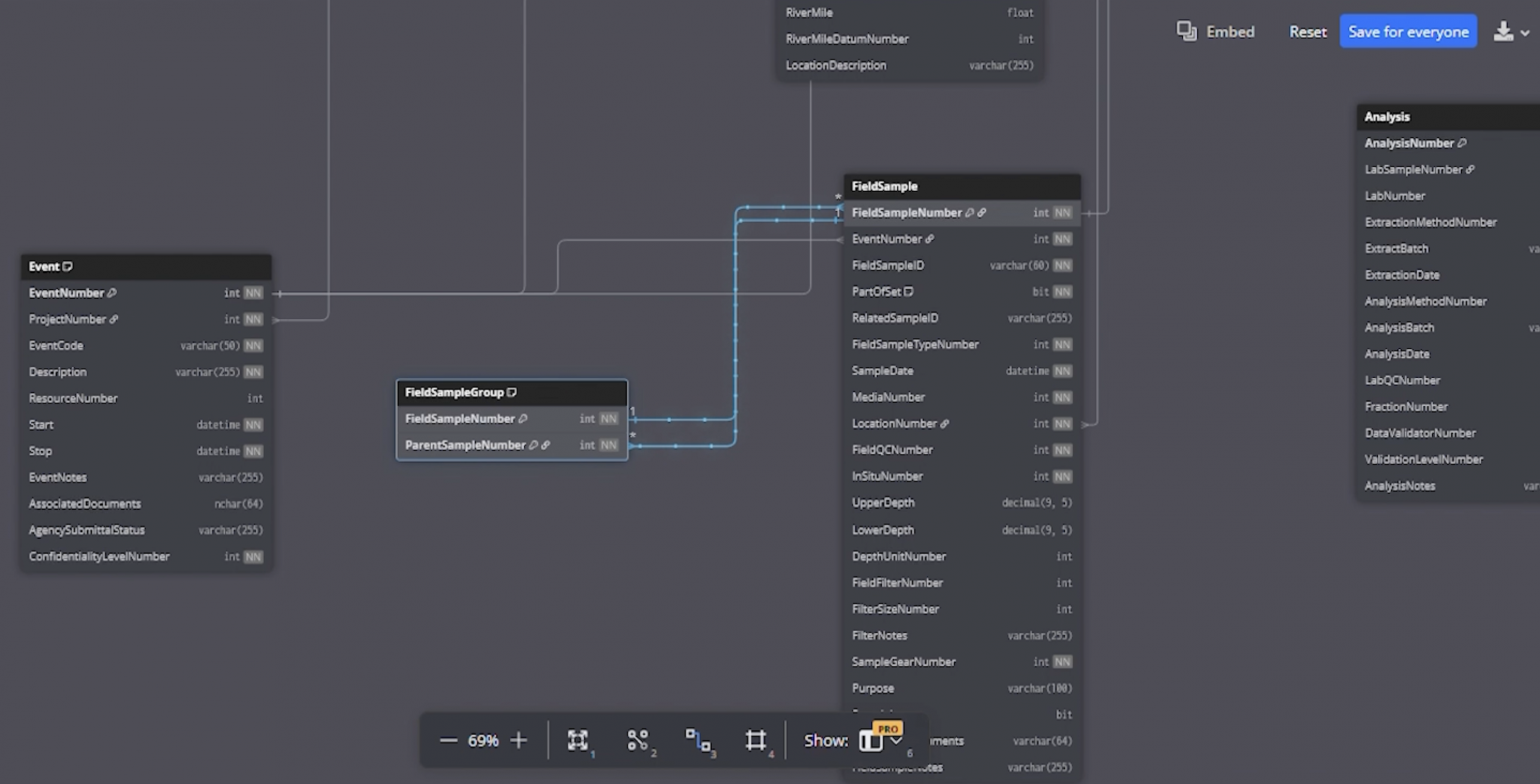Click the grid/frame icon in toolbar
The height and width of the screenshot is (784, 1540).
756,740
